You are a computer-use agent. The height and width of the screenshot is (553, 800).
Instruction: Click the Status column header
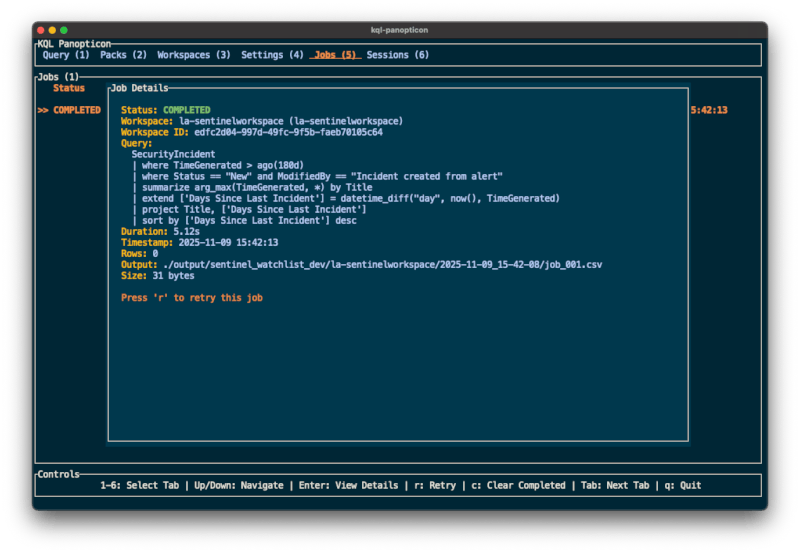(69, 89)
